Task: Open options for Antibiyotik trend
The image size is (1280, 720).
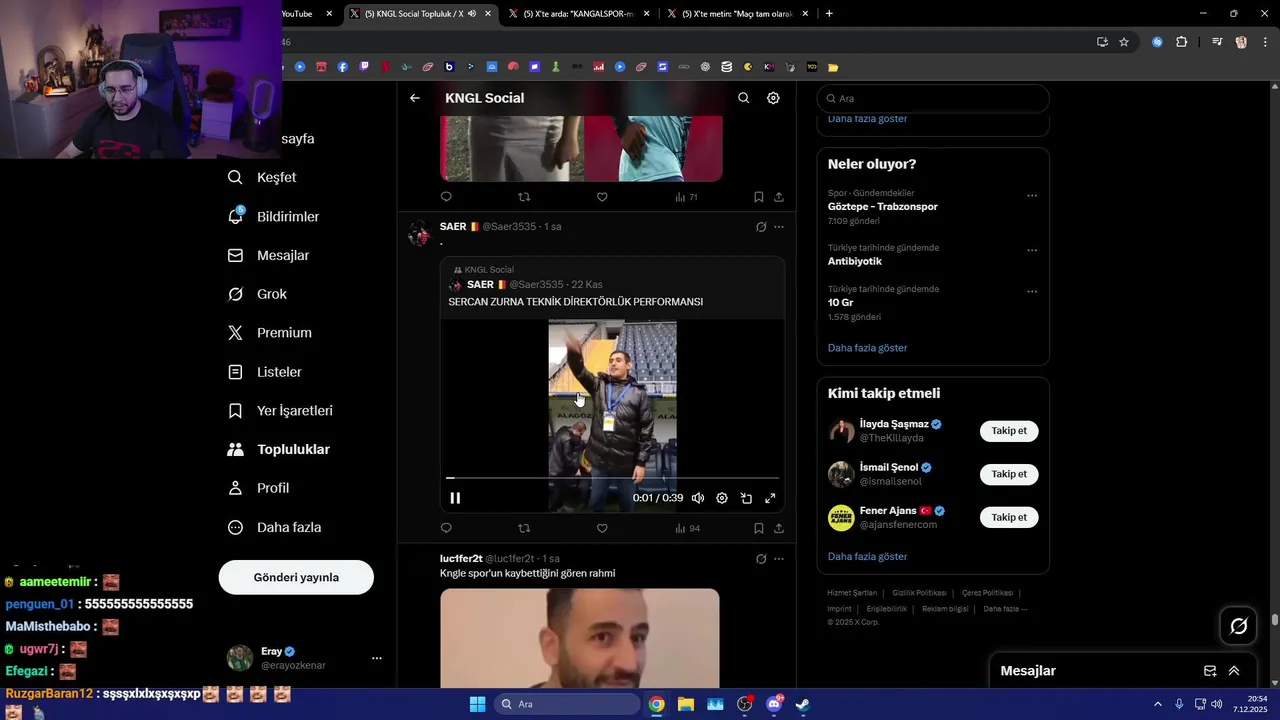Action: 1032,251
